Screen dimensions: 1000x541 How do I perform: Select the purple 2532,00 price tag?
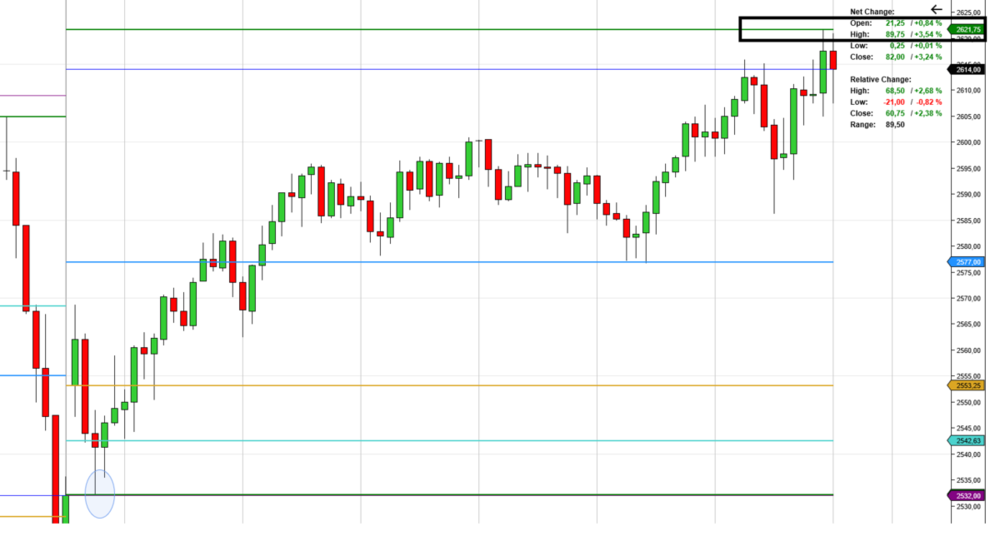point(966,496)
